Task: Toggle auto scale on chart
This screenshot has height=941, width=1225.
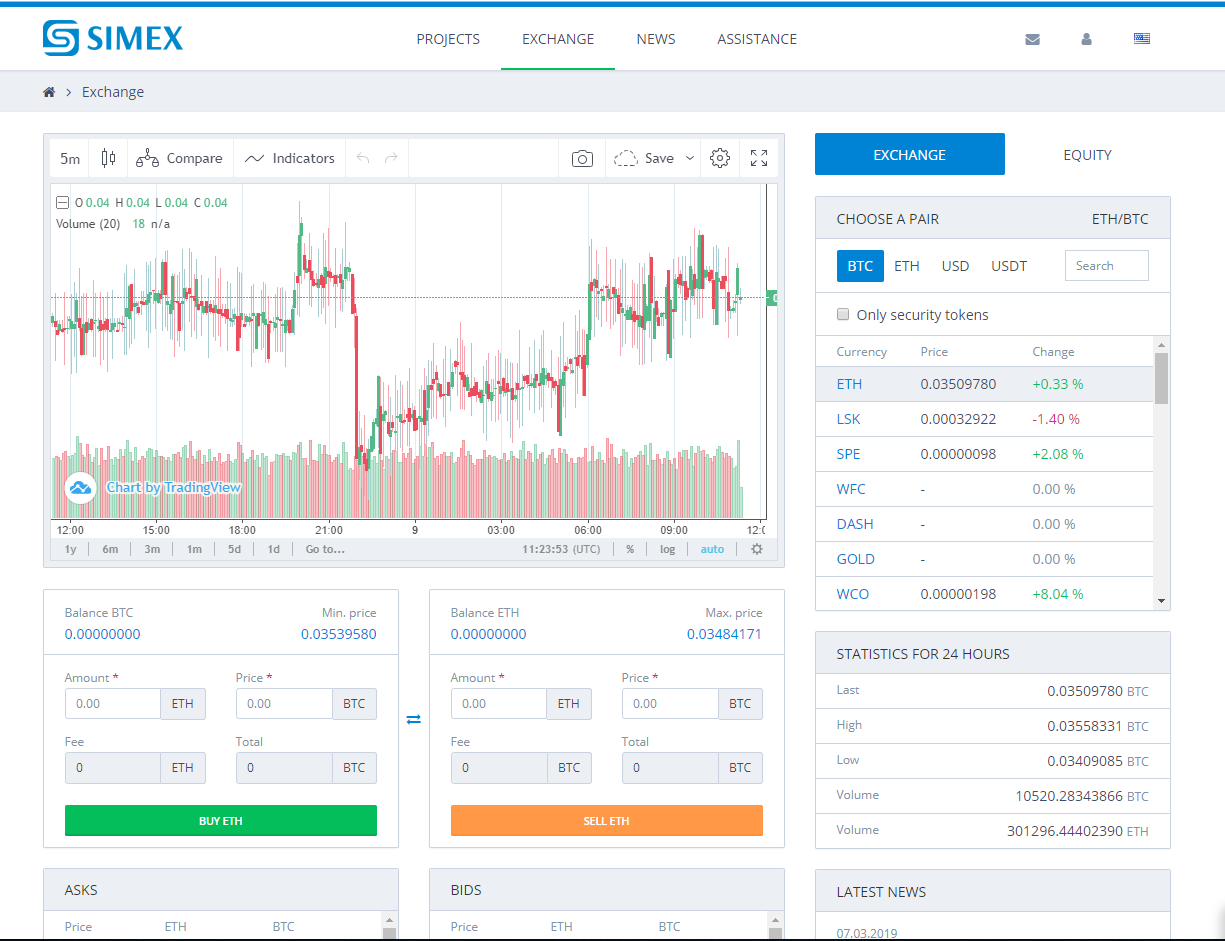Action: click(712, 549)
